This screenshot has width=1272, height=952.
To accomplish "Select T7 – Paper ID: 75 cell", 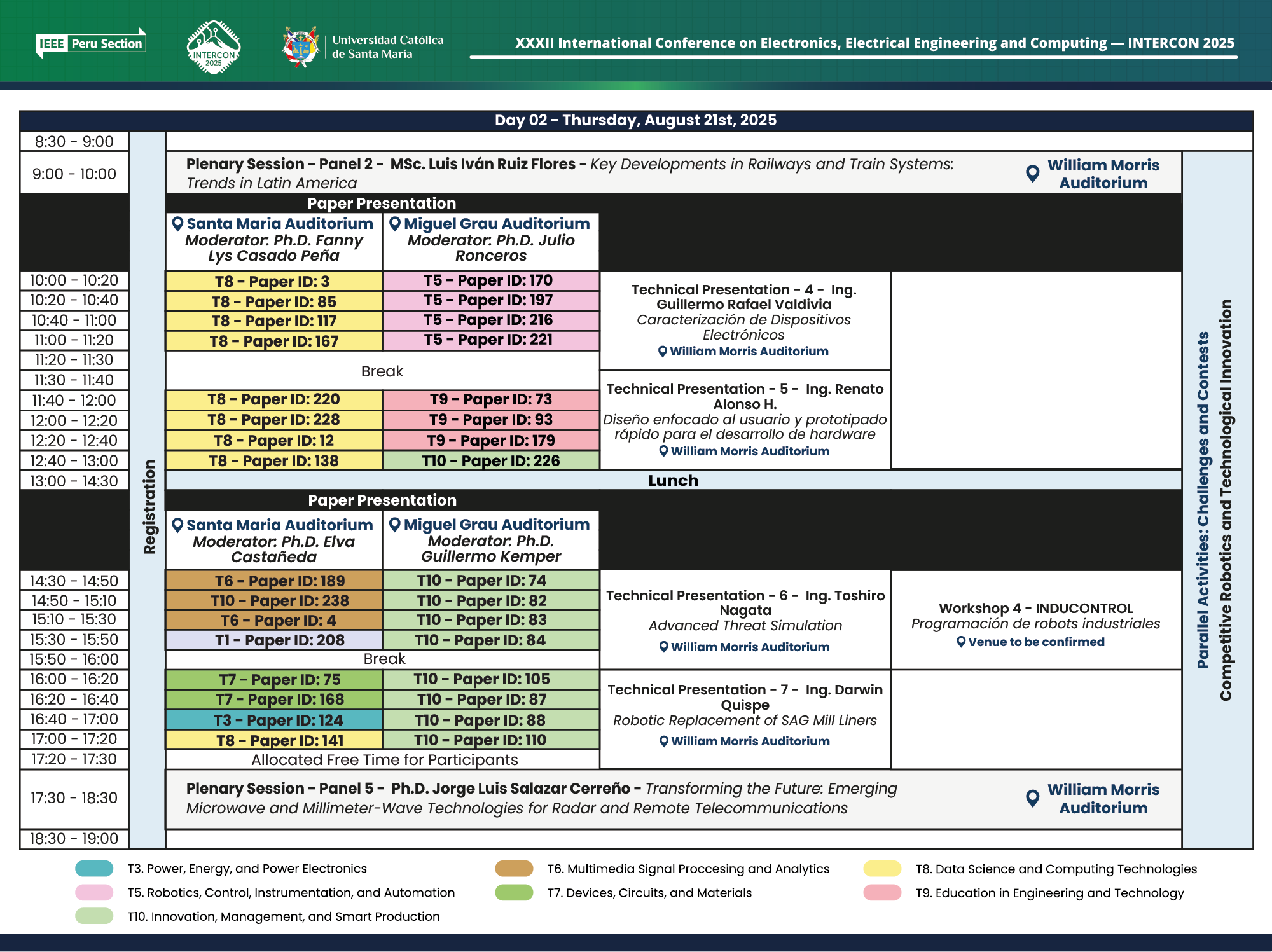I will [x=274, y=679].
